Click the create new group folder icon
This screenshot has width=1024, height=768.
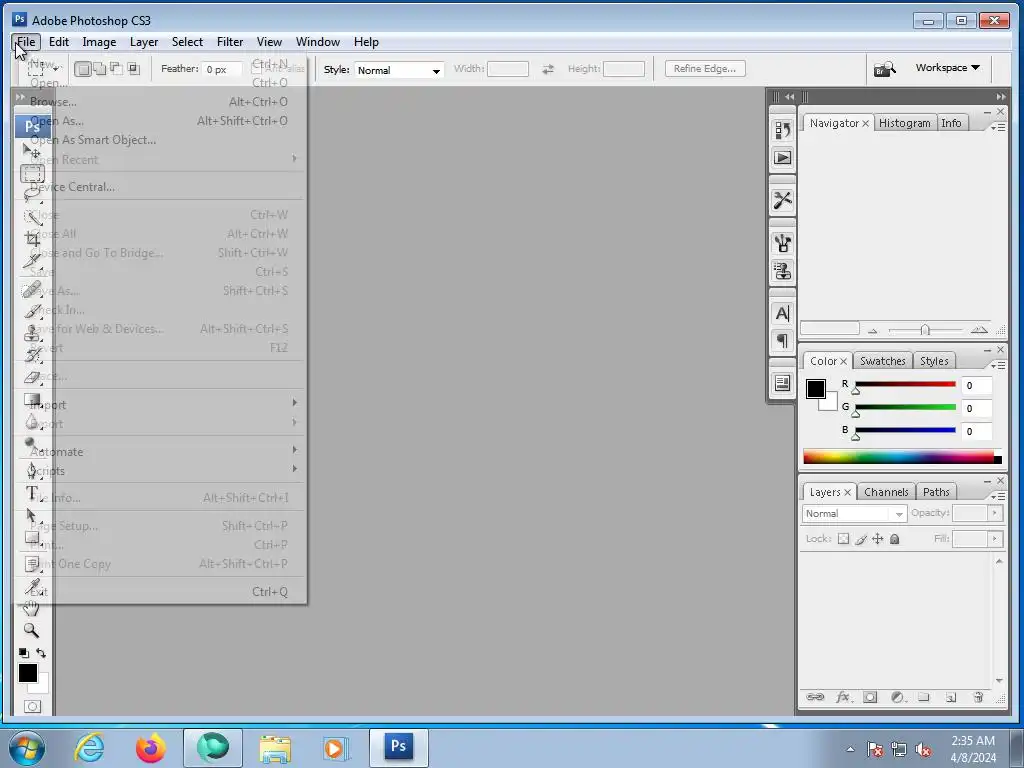(923, 697)
